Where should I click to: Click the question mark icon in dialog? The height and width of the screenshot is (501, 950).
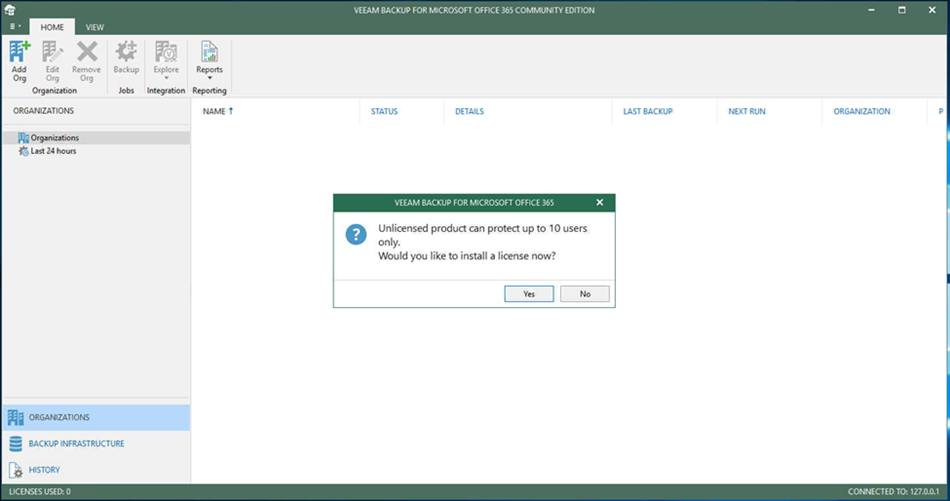click(x=355, y=234)
